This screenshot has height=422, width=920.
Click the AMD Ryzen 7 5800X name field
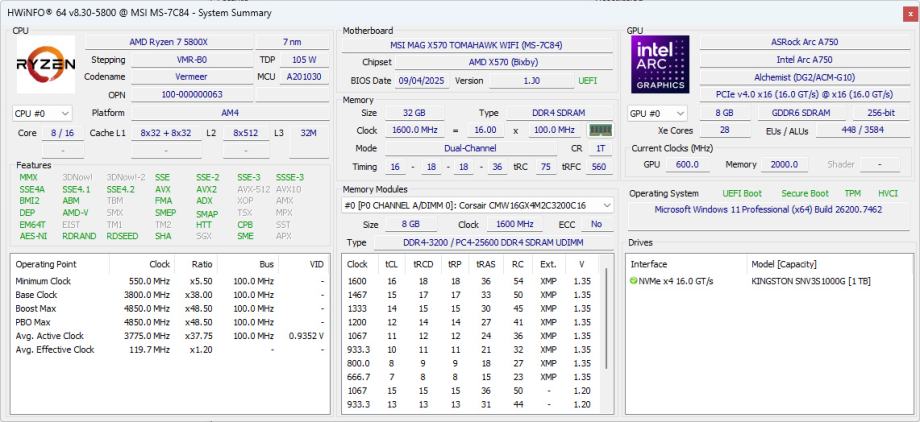[x=169, y=42]
